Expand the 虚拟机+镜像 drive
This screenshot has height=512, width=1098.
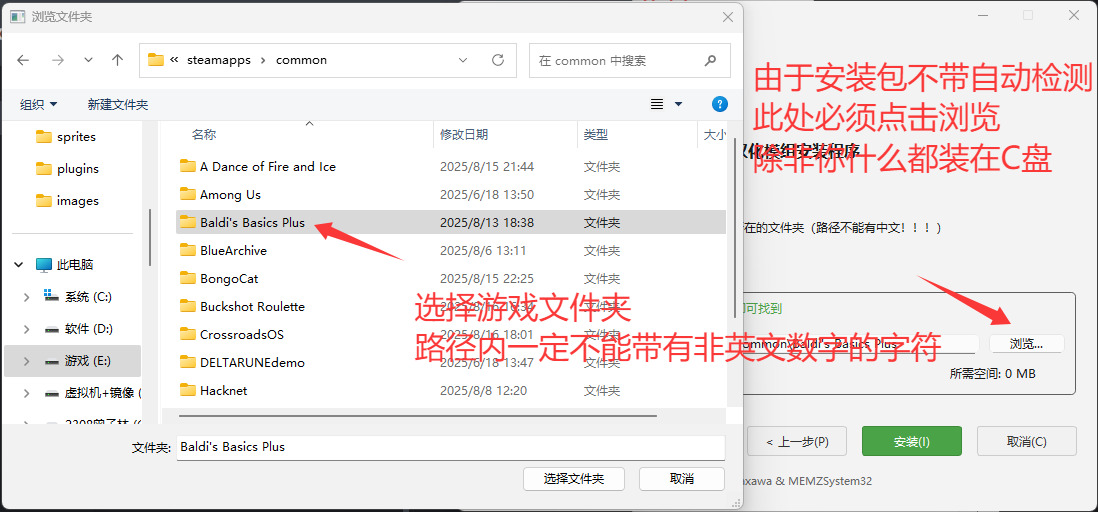point(27,393)
